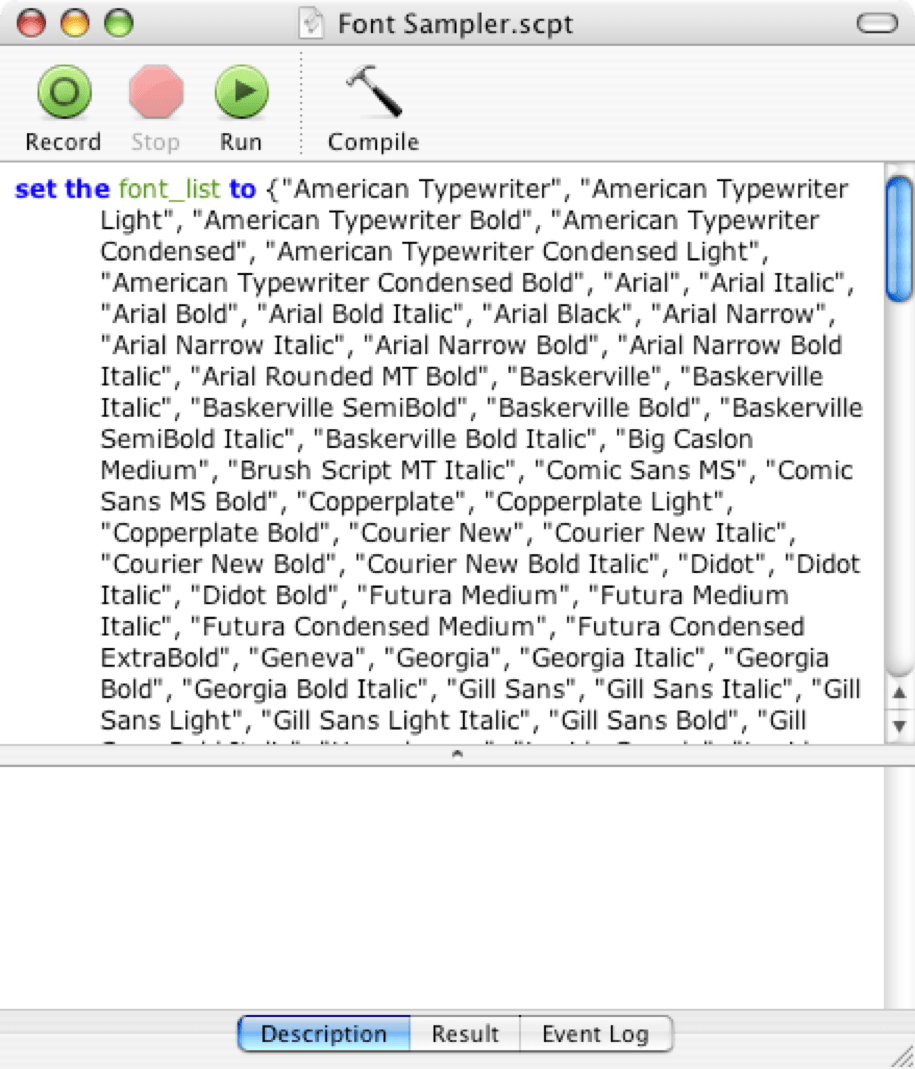Open the Result tab
The height and width of the screenshot is (1069, 915).
click(x=465, y=1034)
